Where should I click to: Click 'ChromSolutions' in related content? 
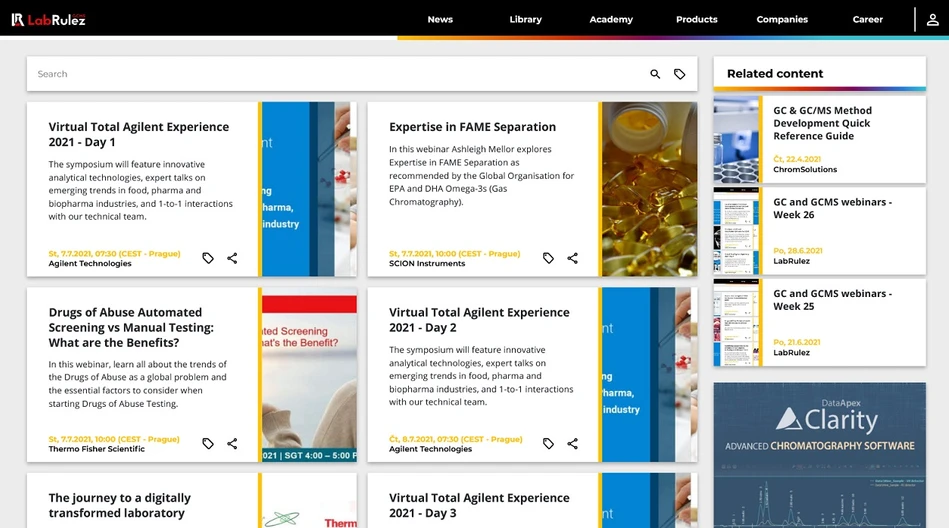(805, 170)
